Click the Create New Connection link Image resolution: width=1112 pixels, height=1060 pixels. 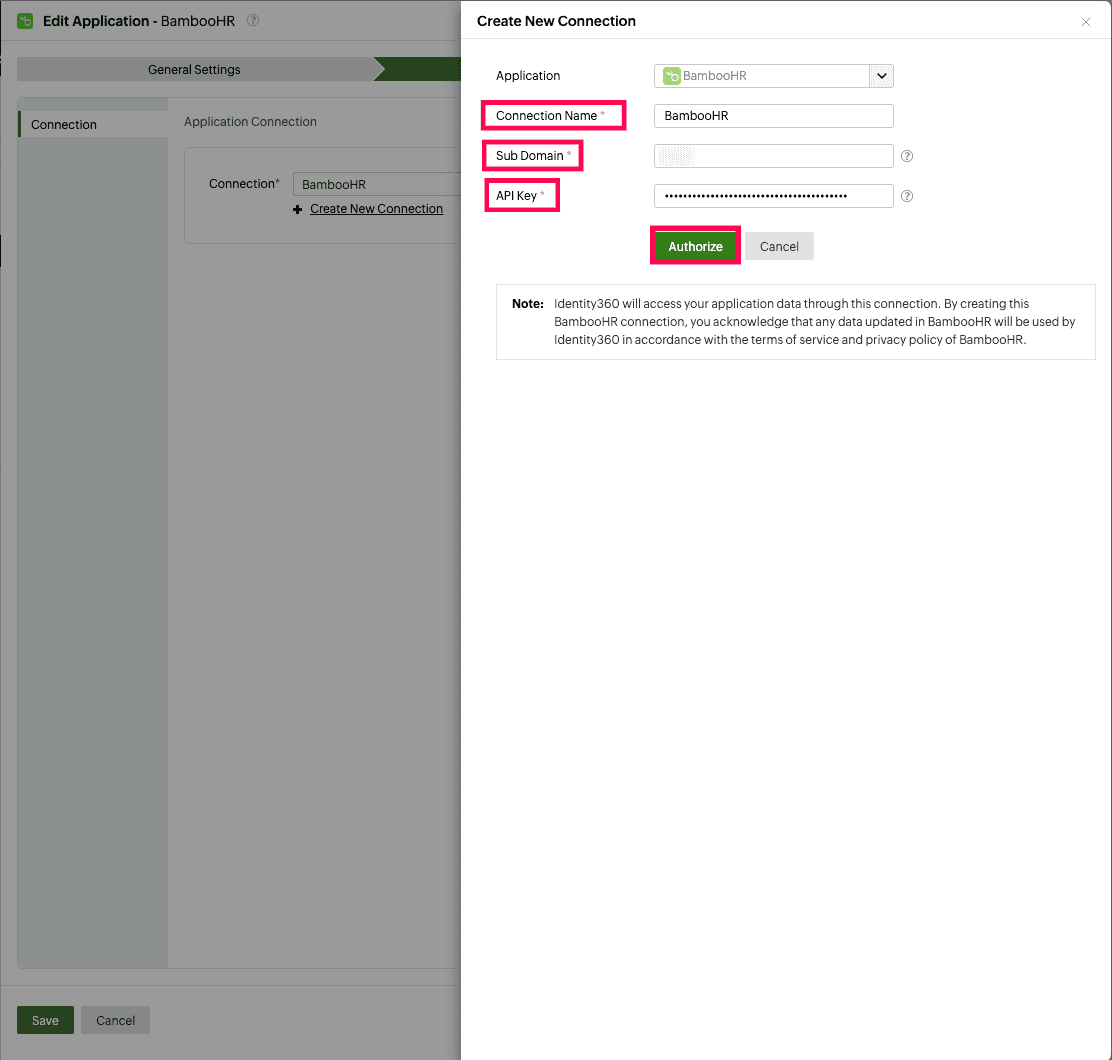376,208
